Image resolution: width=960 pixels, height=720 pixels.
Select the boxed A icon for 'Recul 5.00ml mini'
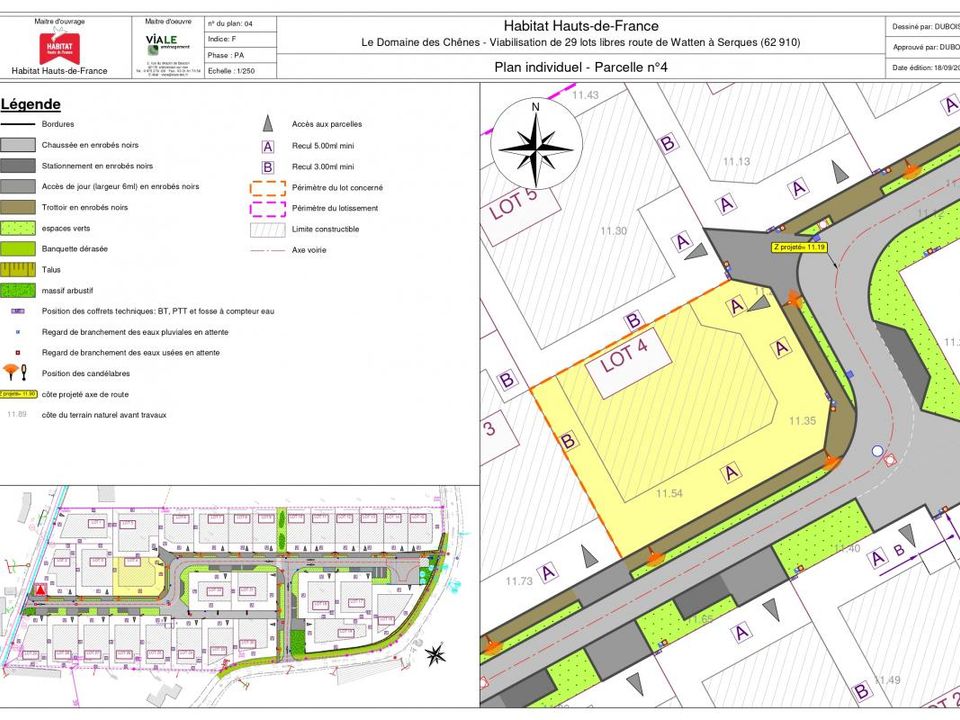[268, 146]
